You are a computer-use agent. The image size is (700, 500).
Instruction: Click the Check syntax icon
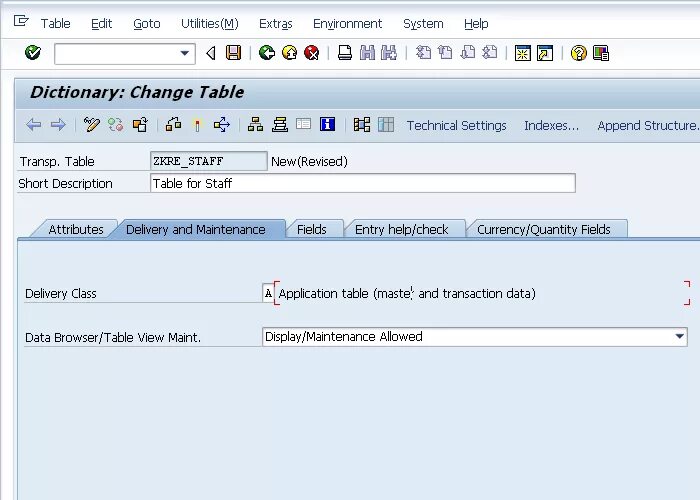coord(173,125)
